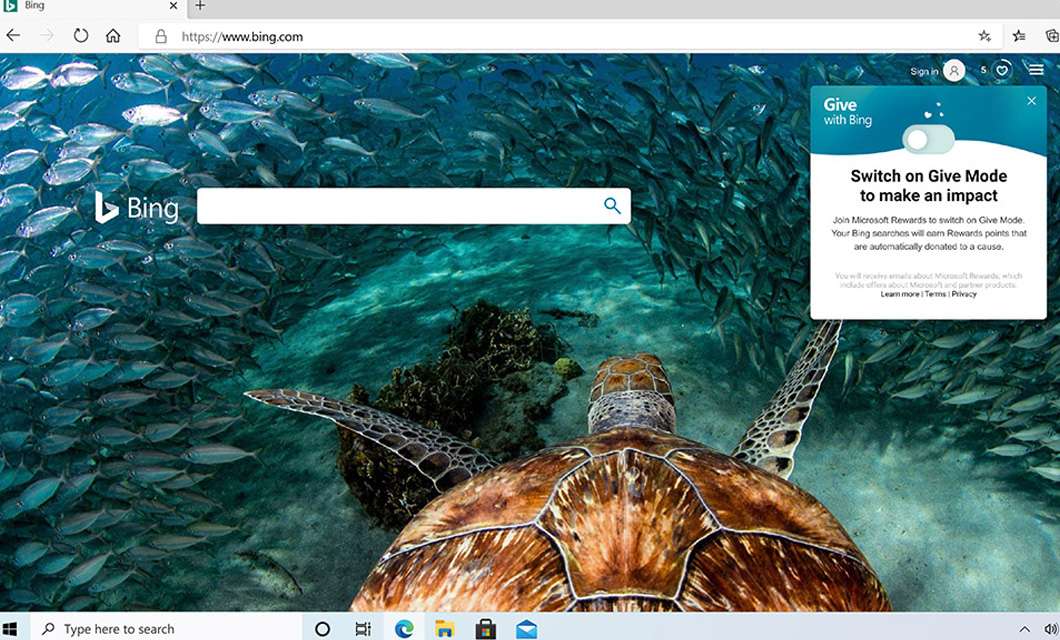Click the magnifier search button
1060x640 pixels.
click(x=612, y=205)
